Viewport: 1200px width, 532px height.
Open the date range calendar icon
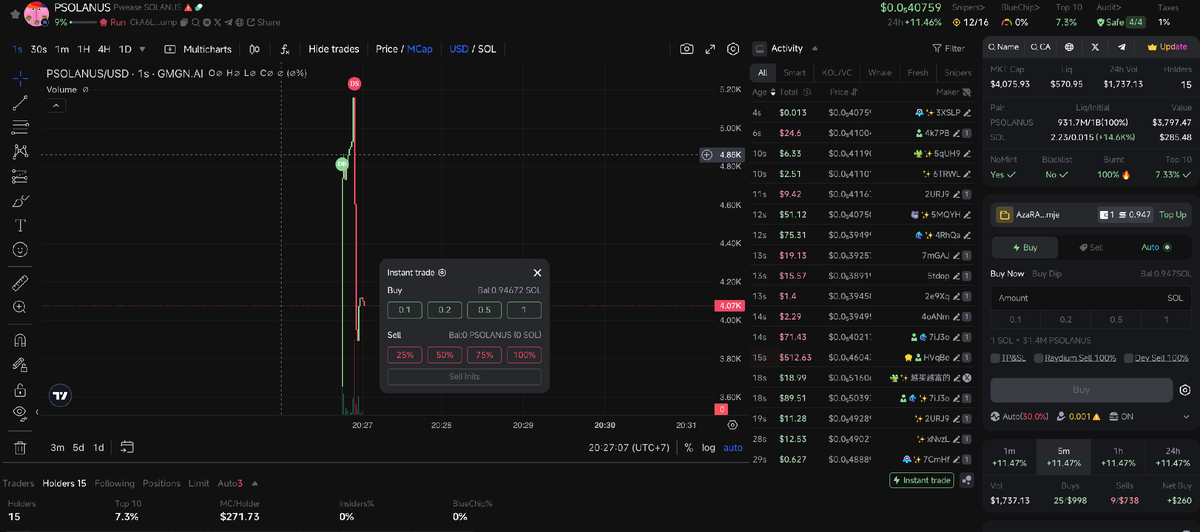(127, 447)
